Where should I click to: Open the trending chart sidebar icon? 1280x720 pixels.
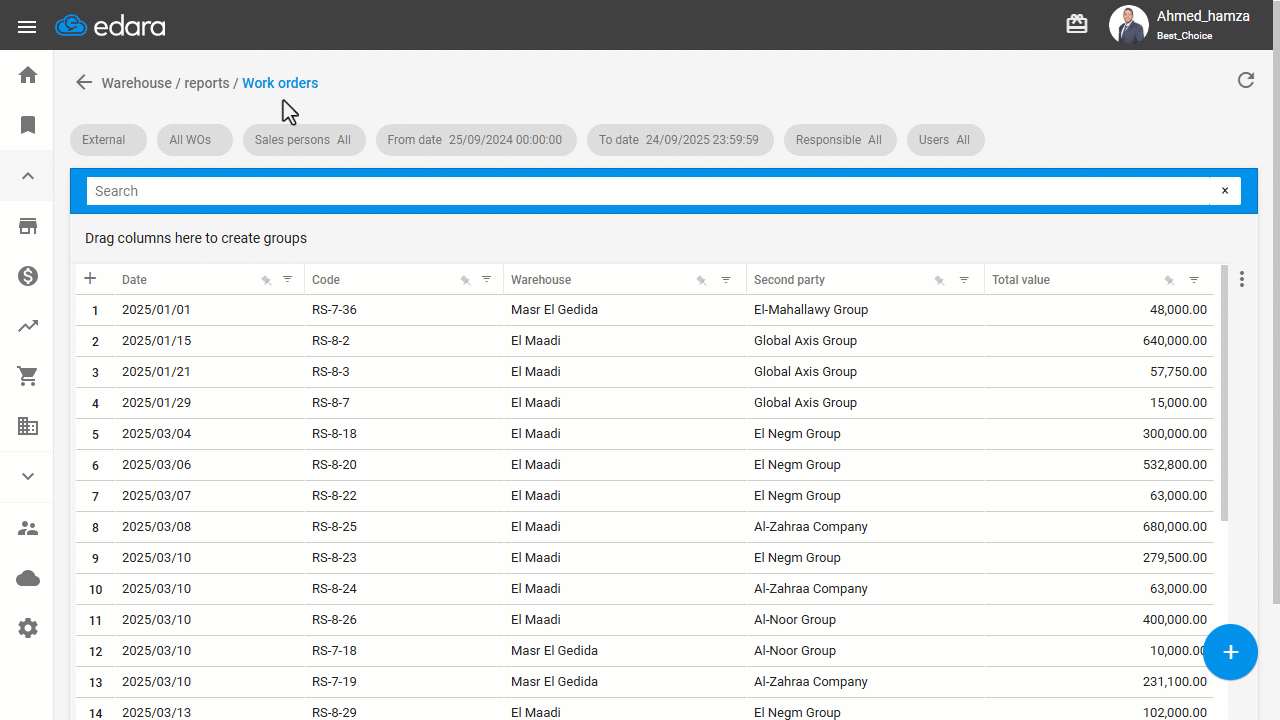coord(28,326)
